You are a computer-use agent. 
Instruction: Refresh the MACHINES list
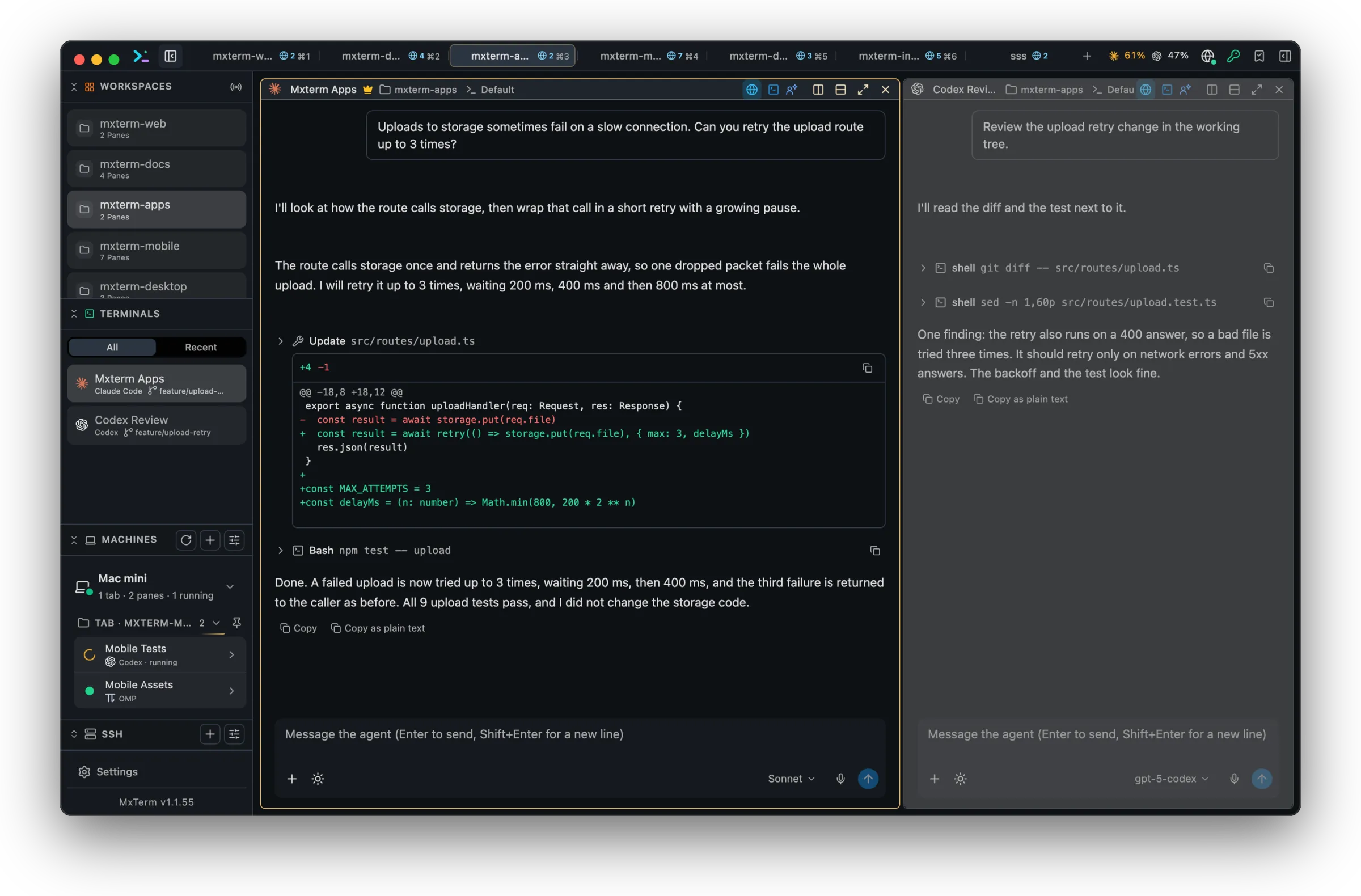coord(186,540)
